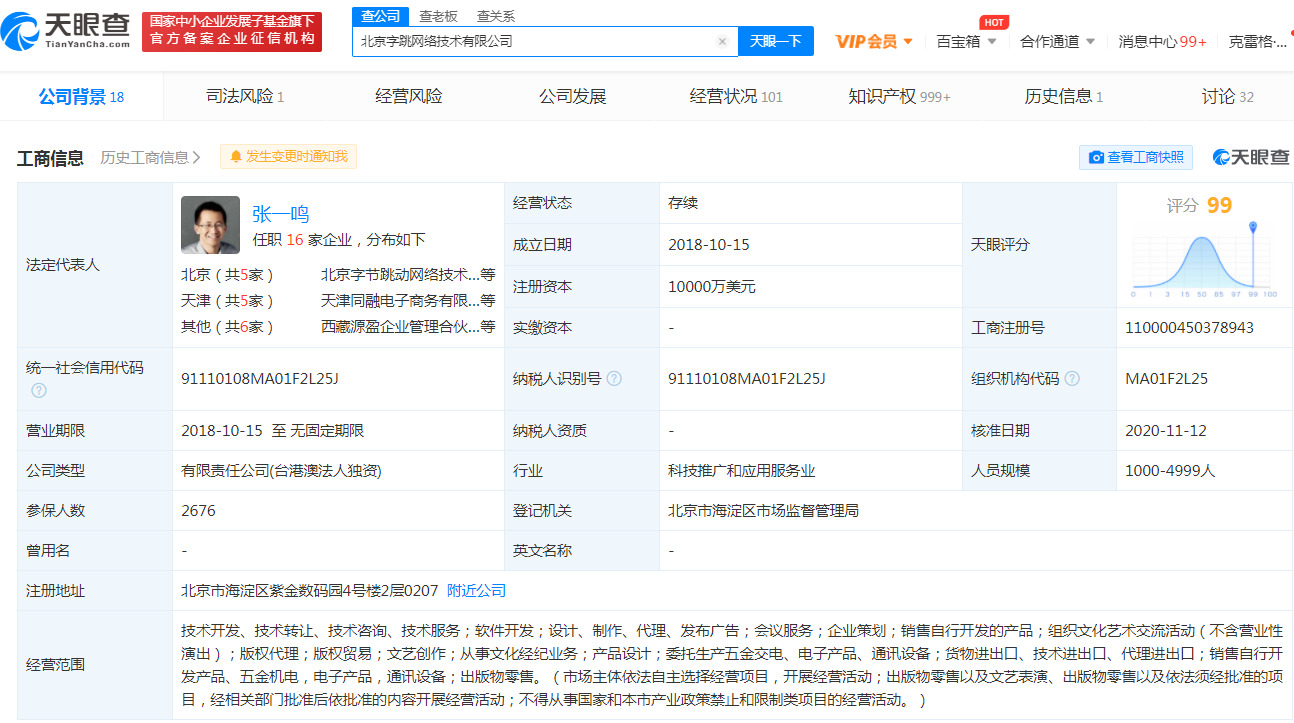This screenshot has height=723, width=1294.
Task: Click the 天眼评分 distribution chart
Action: (1203, 260)
